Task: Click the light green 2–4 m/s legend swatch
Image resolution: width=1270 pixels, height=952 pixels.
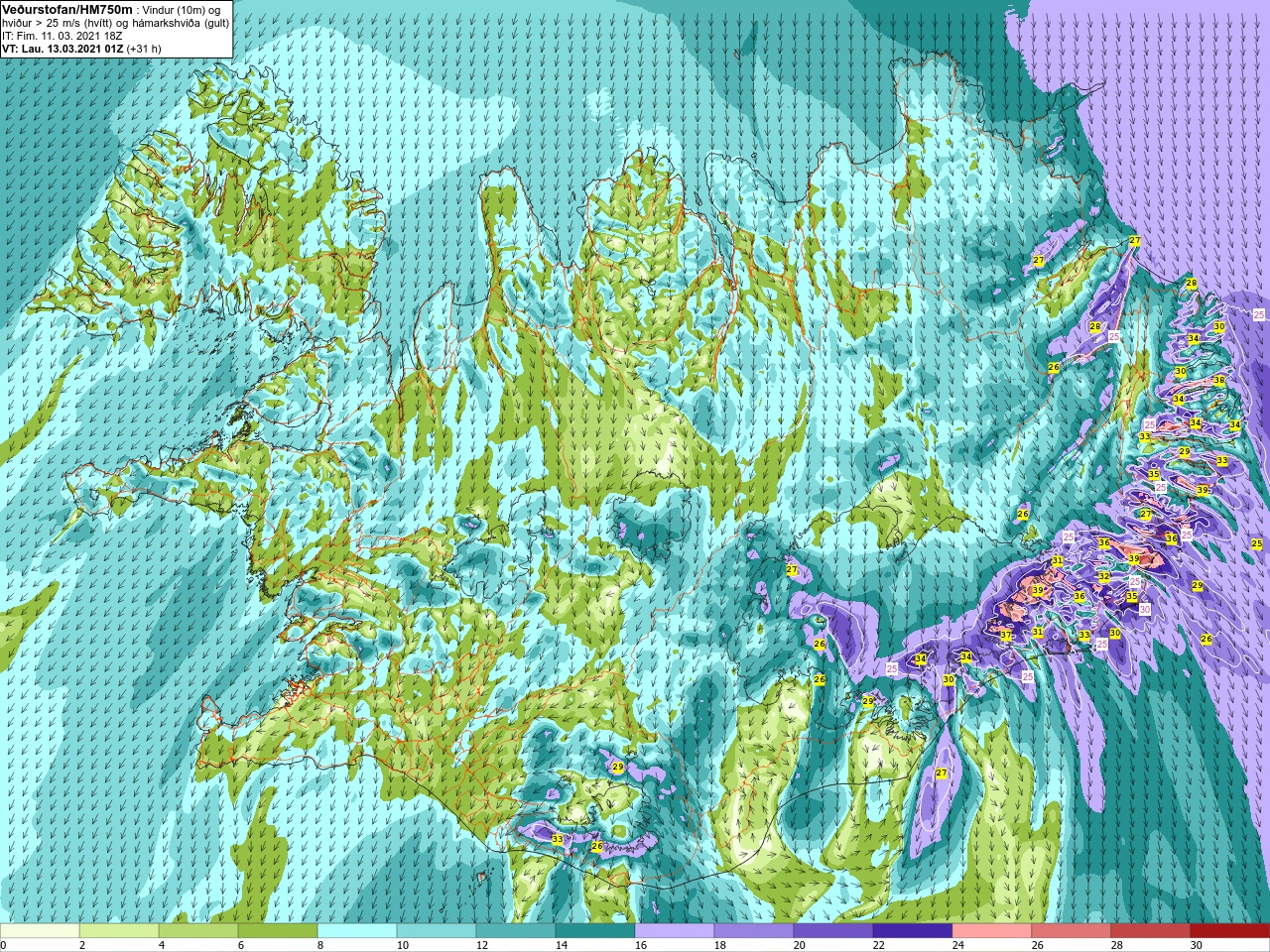Action: [119, 931]
